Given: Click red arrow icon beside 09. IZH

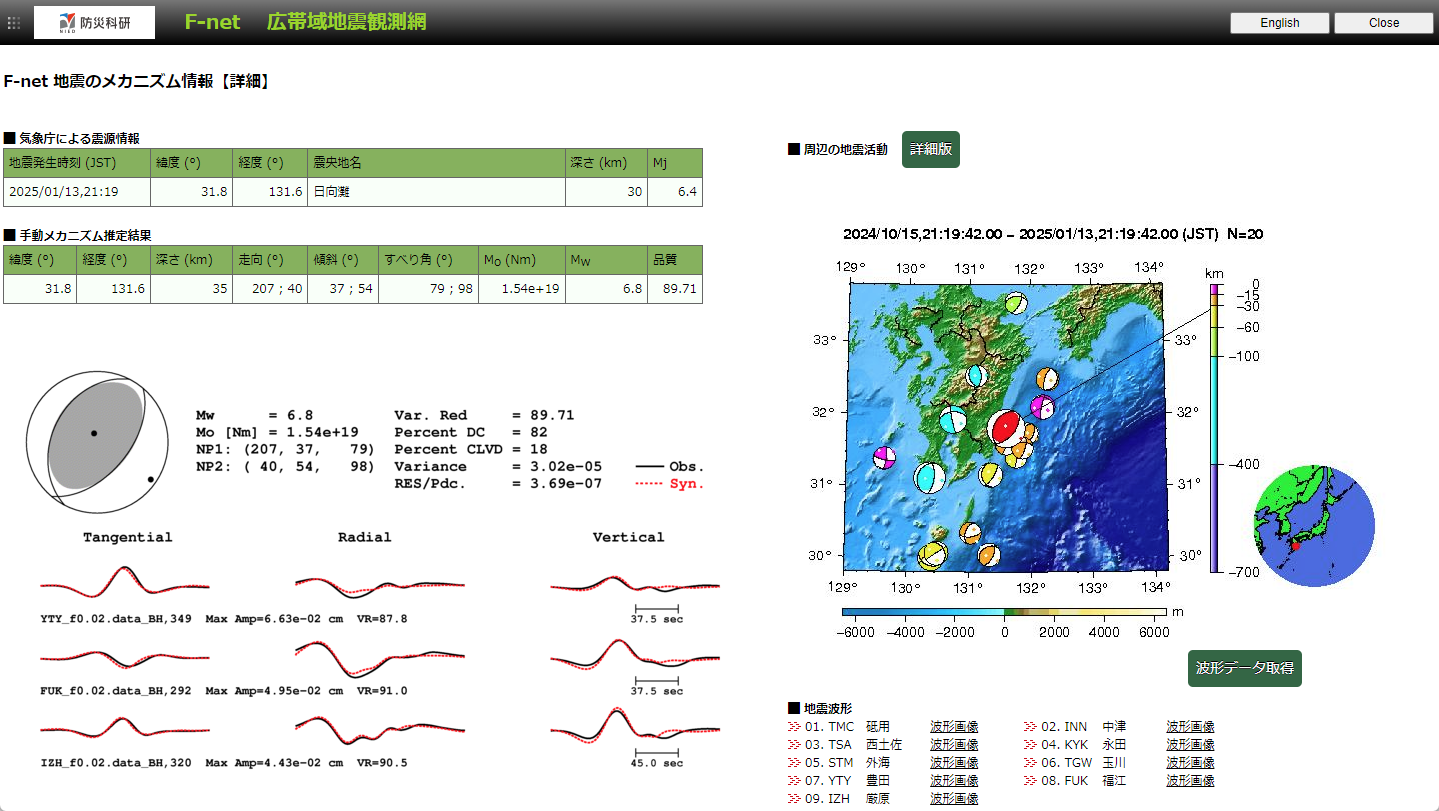Looking at the screenshot, I should pos(795,799).
